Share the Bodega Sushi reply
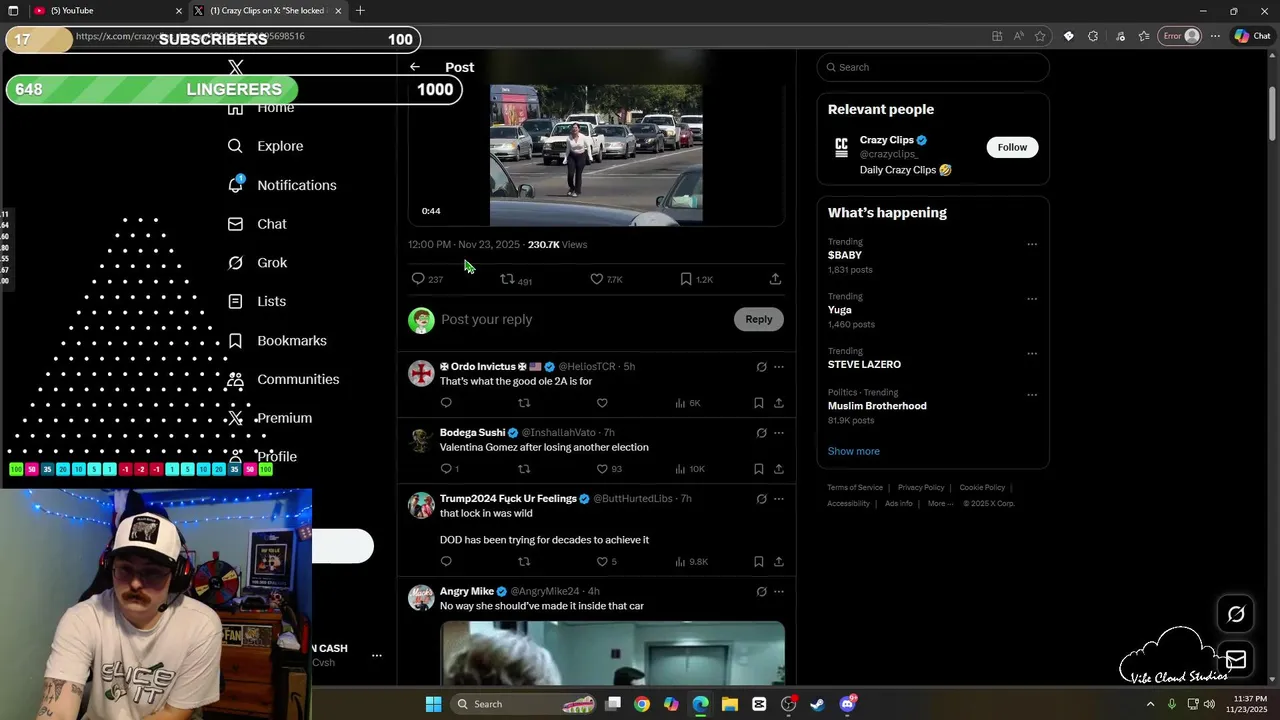The image size is (1280, 720). pyautogui.click(x=778, y=469)
